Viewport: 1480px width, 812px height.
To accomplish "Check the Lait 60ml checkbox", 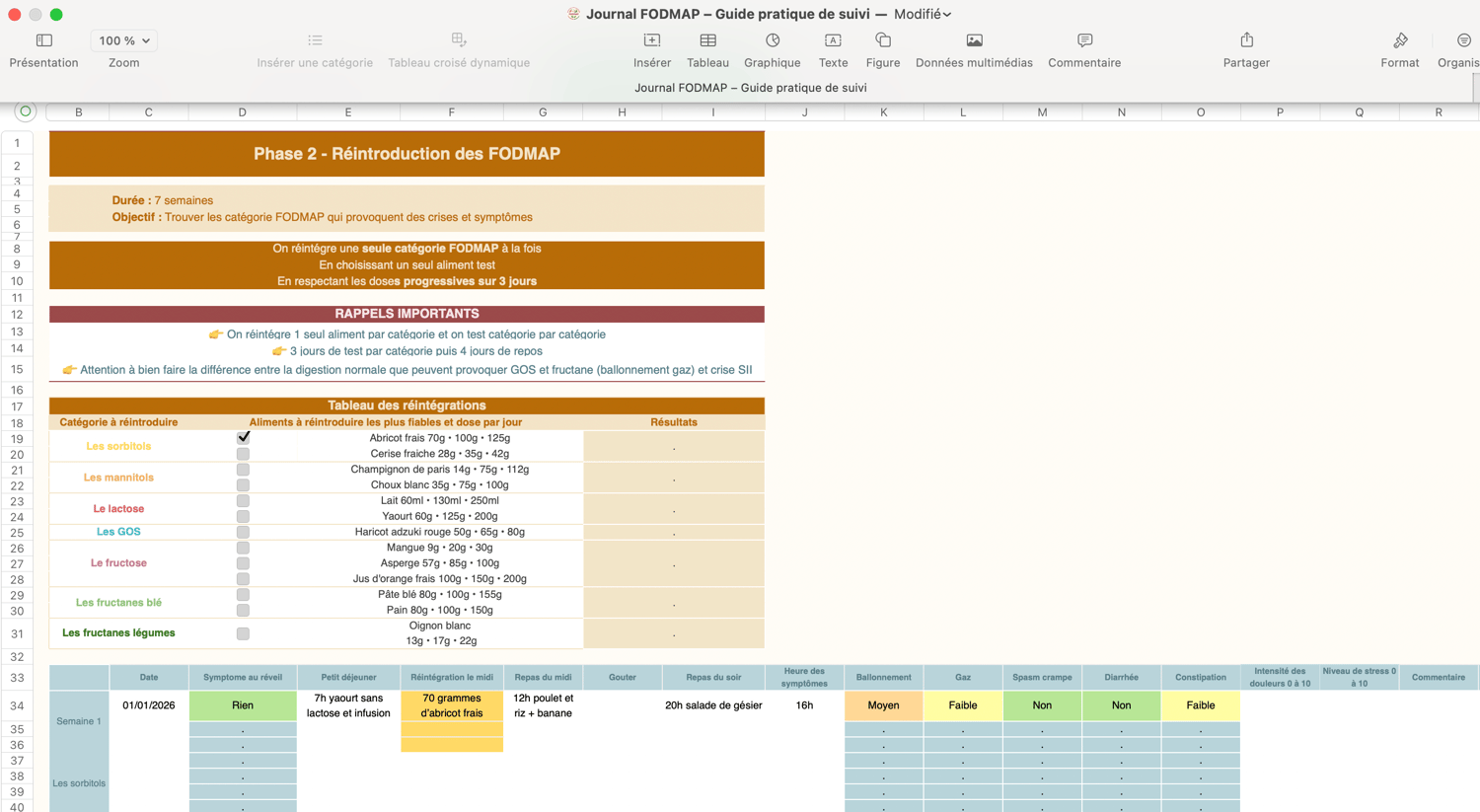I will 243,501.
